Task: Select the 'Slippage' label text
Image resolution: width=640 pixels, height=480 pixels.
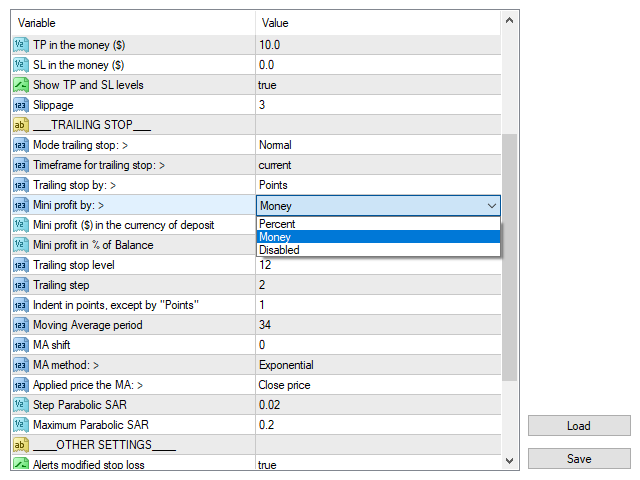Action: point(53,105)
